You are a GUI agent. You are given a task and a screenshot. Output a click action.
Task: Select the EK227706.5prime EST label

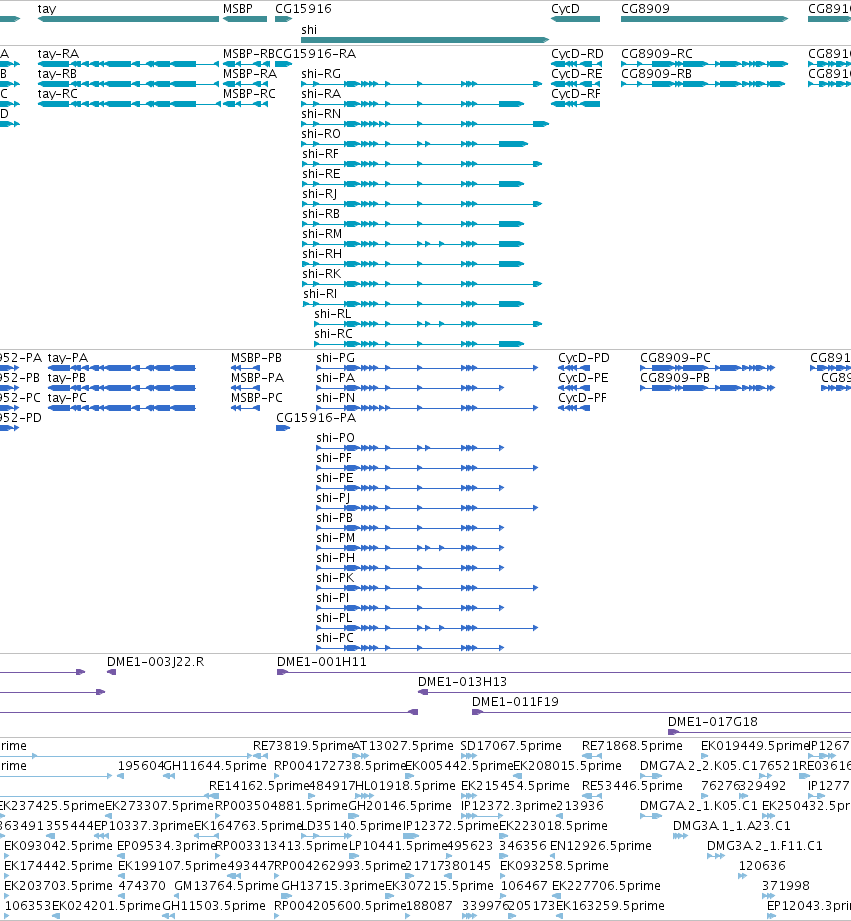(607, 886)
